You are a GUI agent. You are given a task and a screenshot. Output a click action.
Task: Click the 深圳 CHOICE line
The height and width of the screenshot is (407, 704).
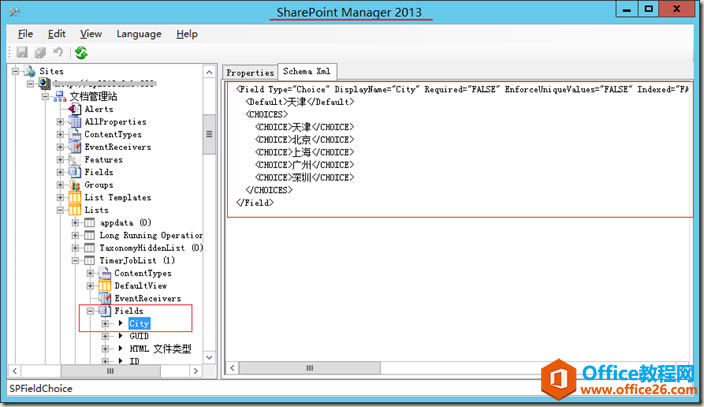[x=305, y=177]
